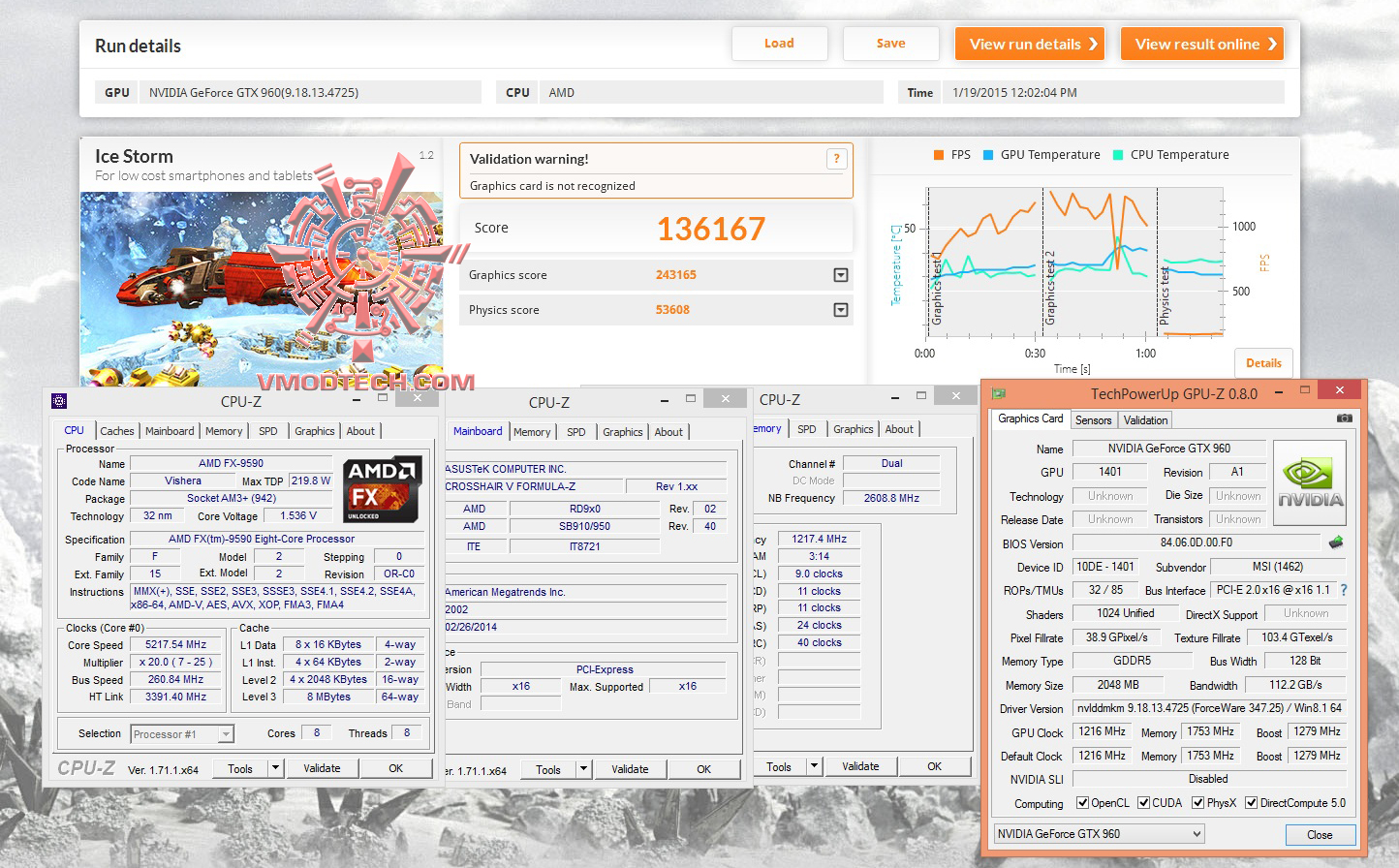Click the Bus Interface question mark icon
This screenshot has width=1399, height=868.
click(1344, 590)
